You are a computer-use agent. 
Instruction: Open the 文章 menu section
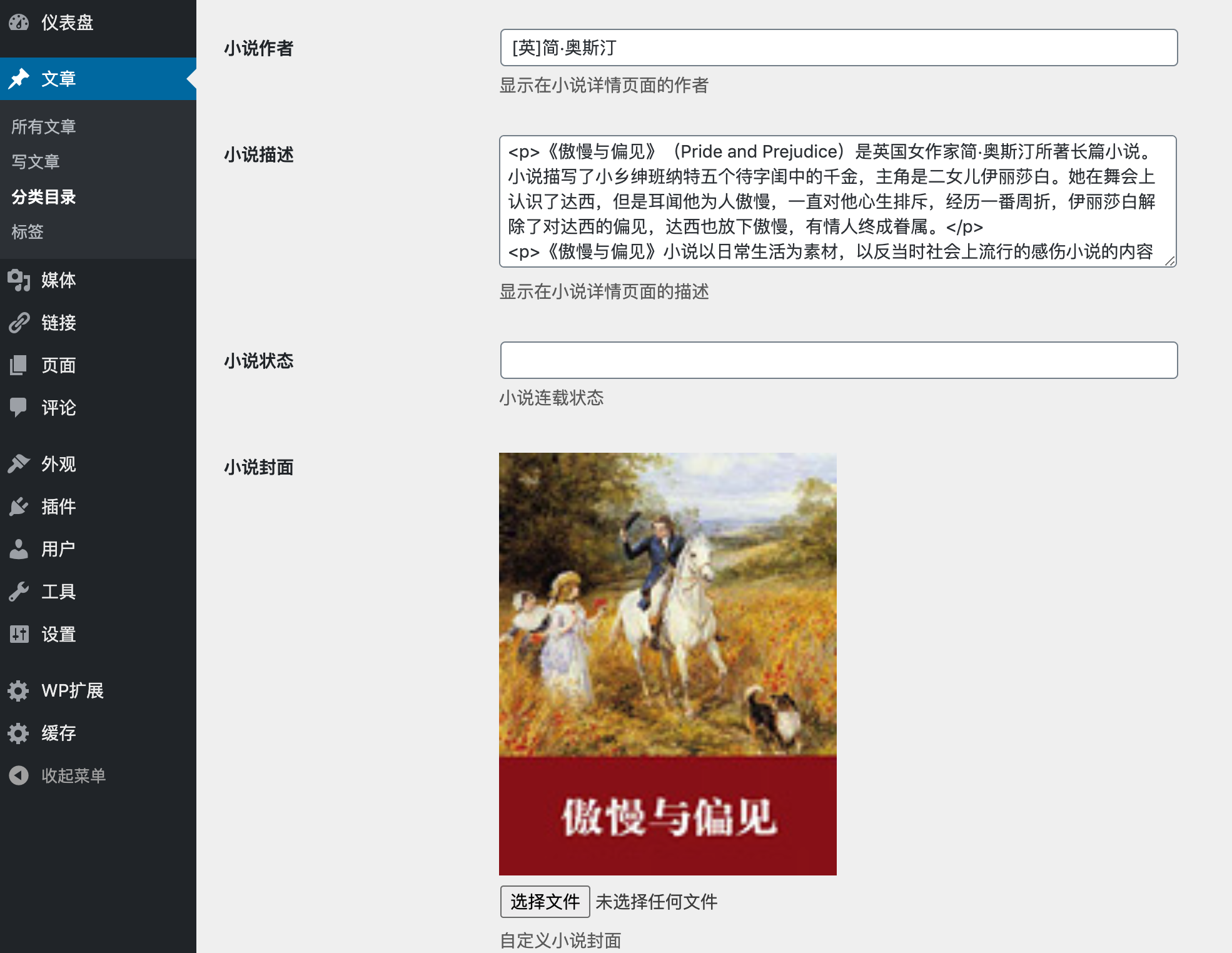tap(59, 79)
